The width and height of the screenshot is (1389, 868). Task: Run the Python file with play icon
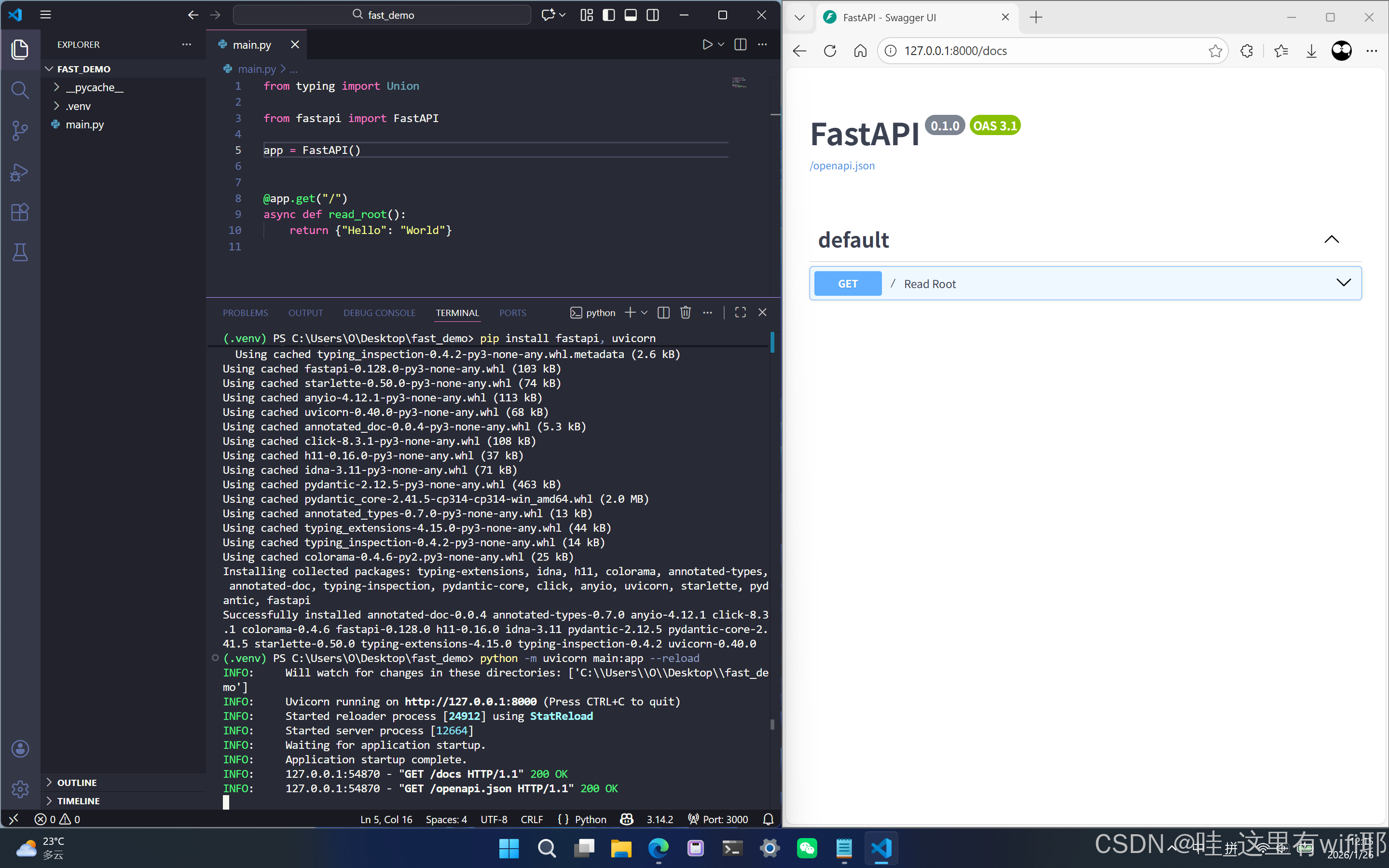[707, 44]
